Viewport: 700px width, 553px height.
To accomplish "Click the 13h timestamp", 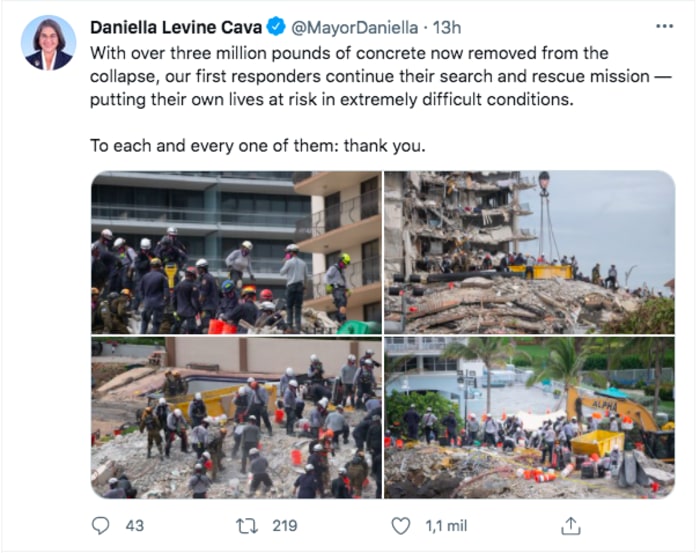I will click(446, 28).
